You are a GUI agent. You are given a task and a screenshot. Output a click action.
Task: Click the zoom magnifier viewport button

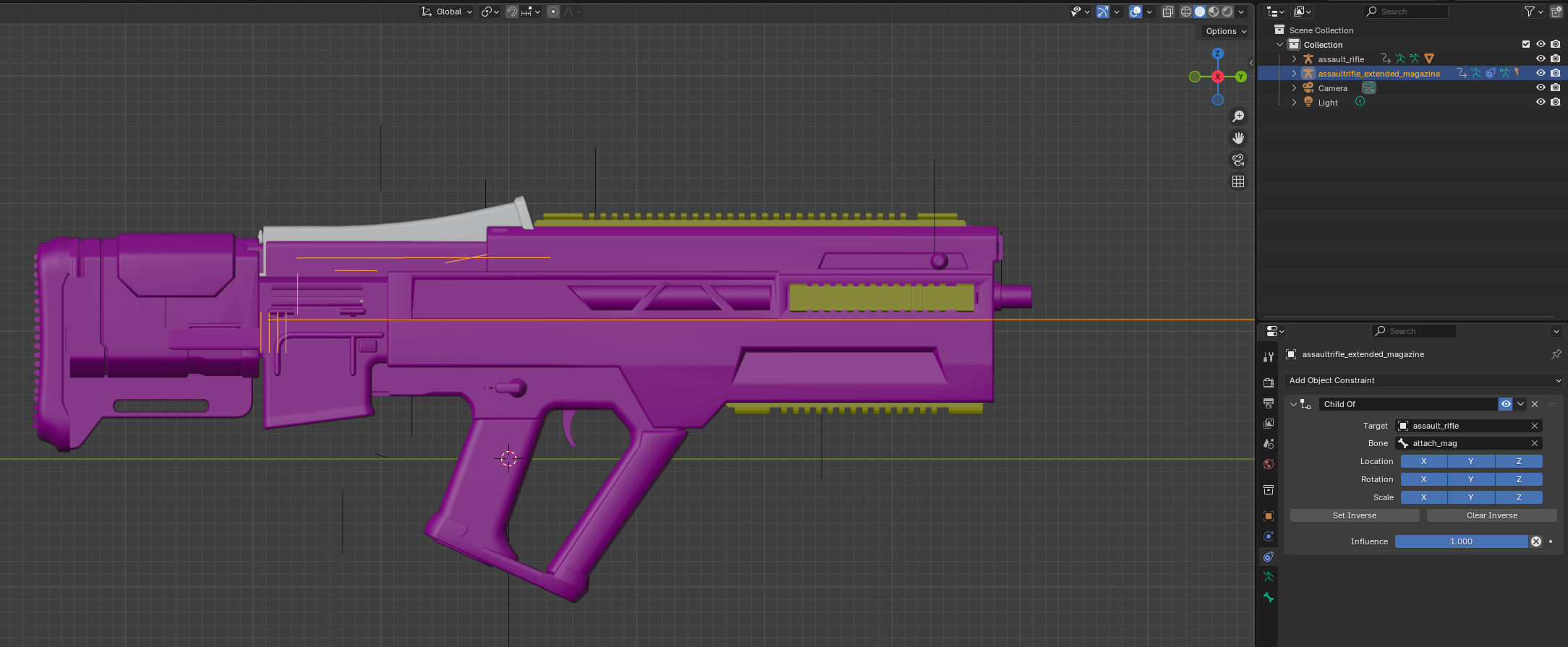[x=1238, y=116]
